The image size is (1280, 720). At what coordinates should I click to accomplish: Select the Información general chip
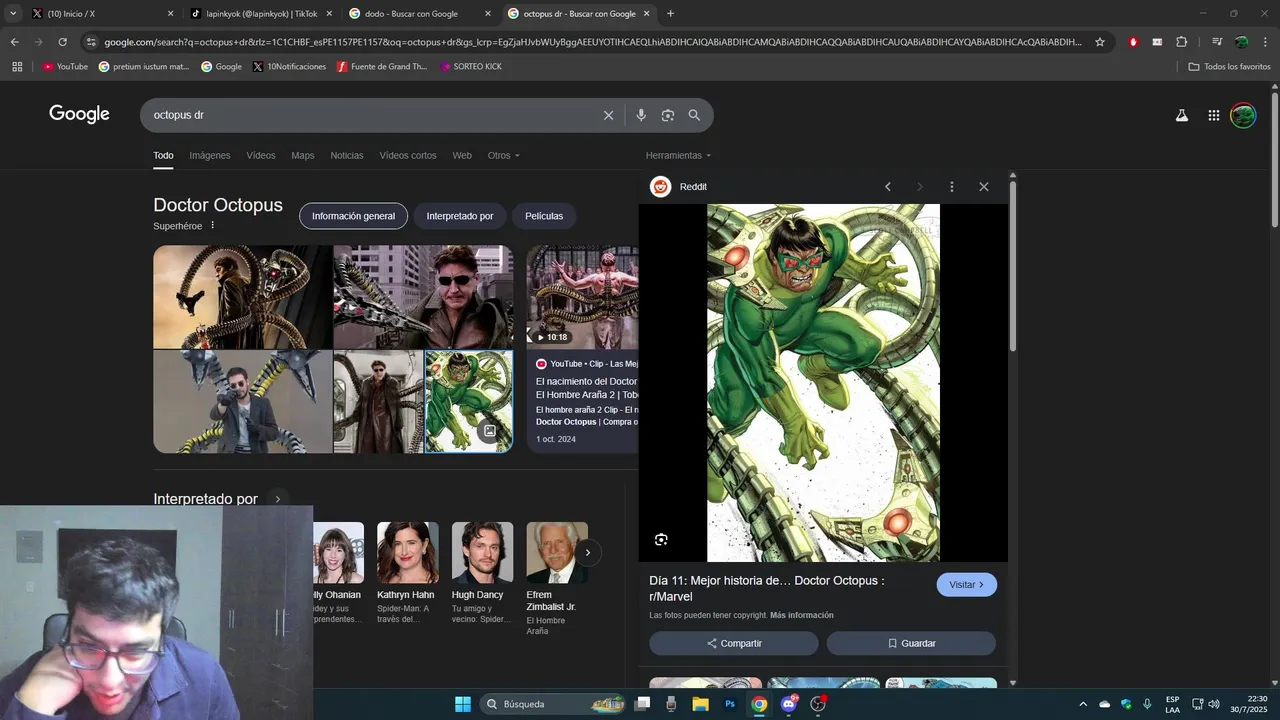[x=353, y=216]
